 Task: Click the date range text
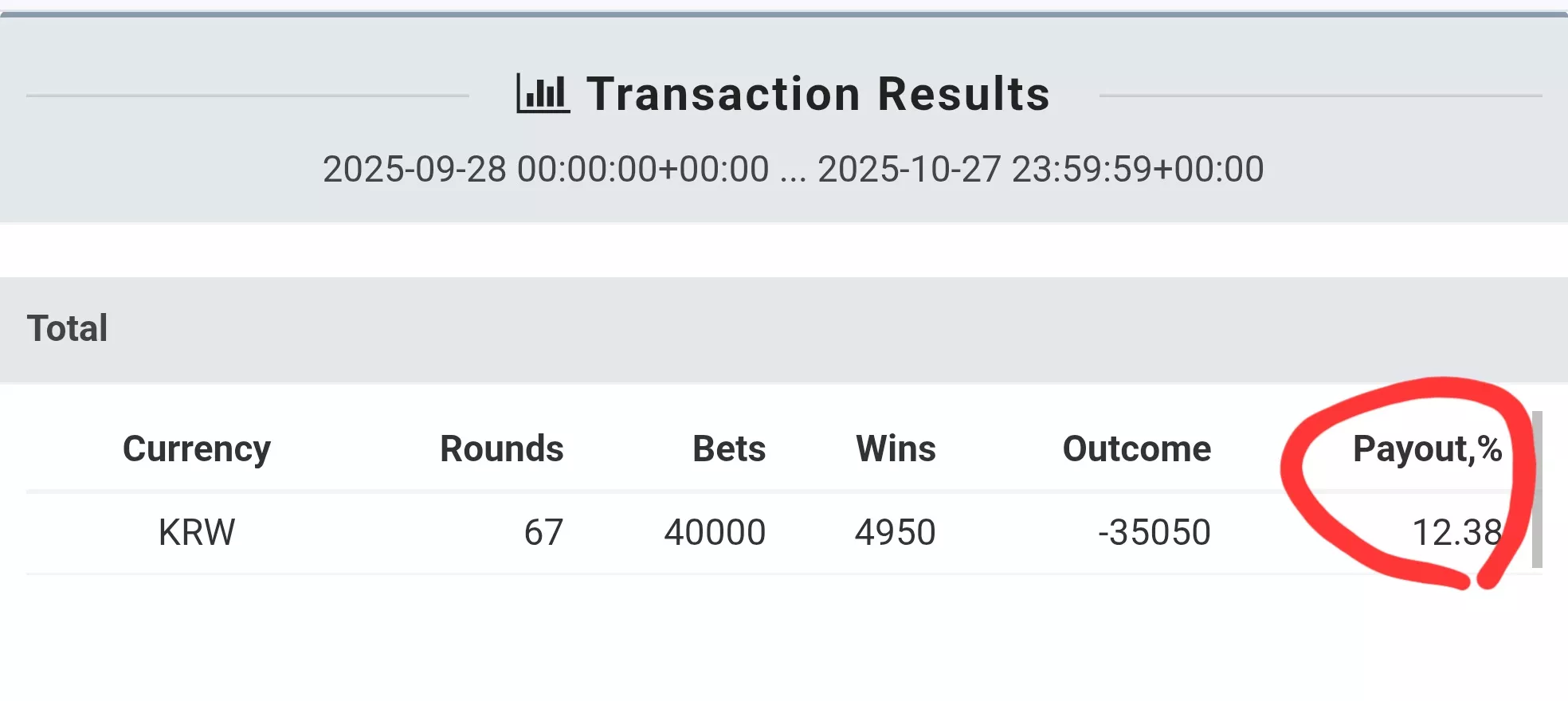click(793, 169)
